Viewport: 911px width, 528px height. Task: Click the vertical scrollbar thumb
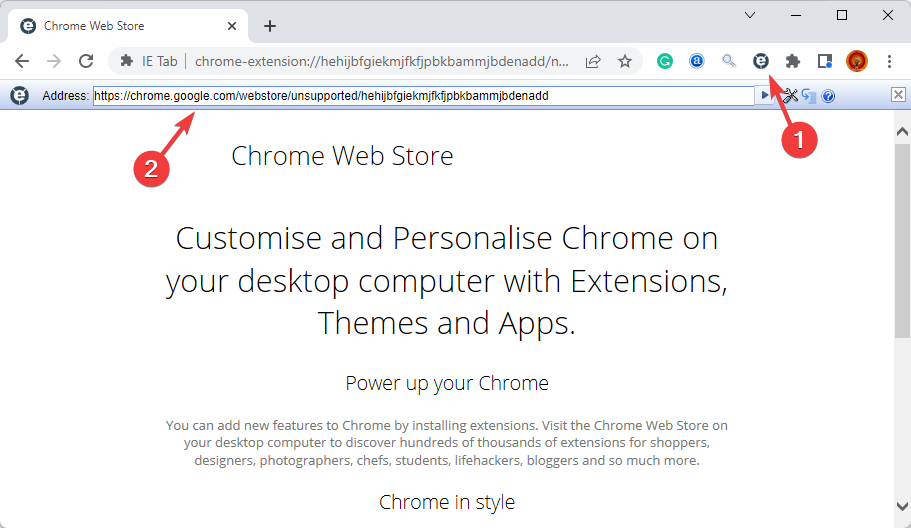click(902, 240)
